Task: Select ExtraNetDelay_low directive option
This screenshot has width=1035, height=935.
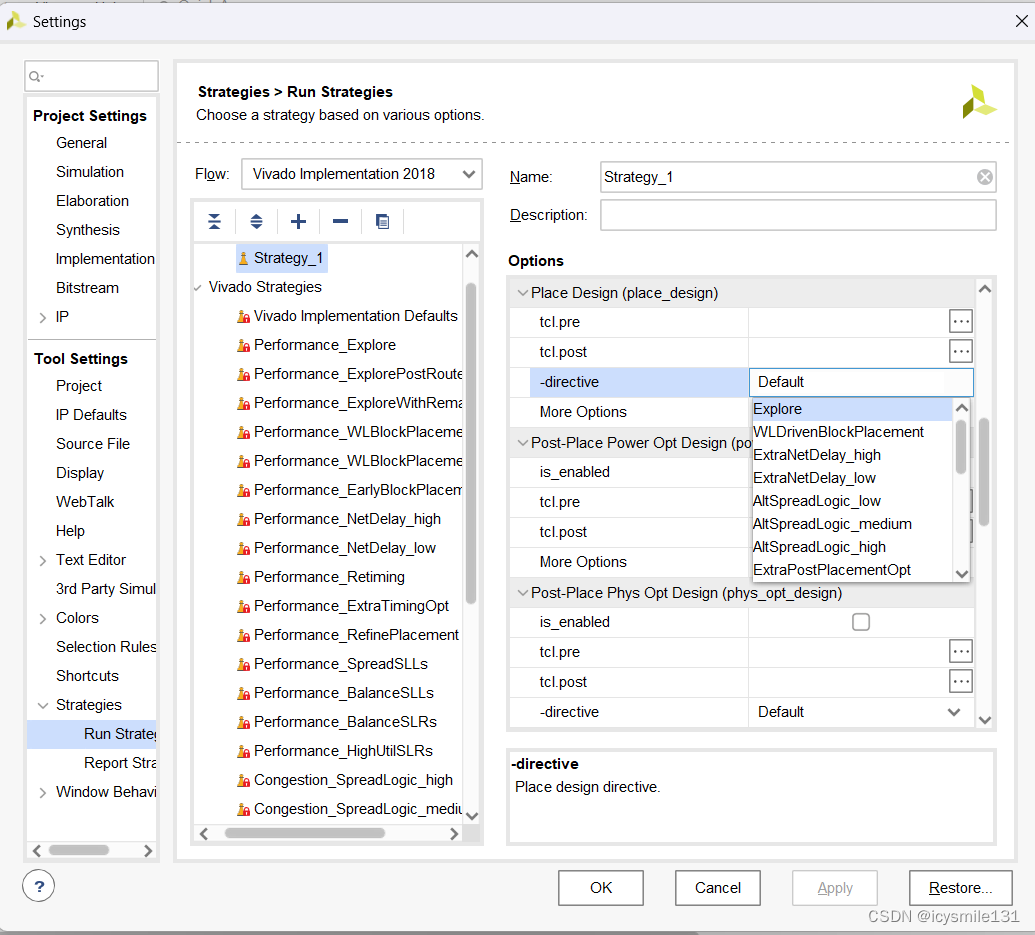Action: pos(851,478)
